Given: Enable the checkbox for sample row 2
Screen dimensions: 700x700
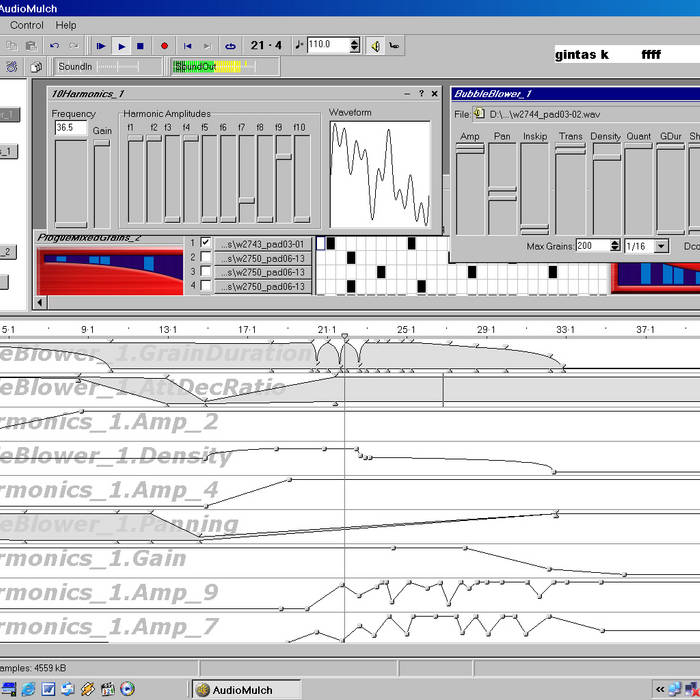Looking at the screenshot, I should coord(205,257).
